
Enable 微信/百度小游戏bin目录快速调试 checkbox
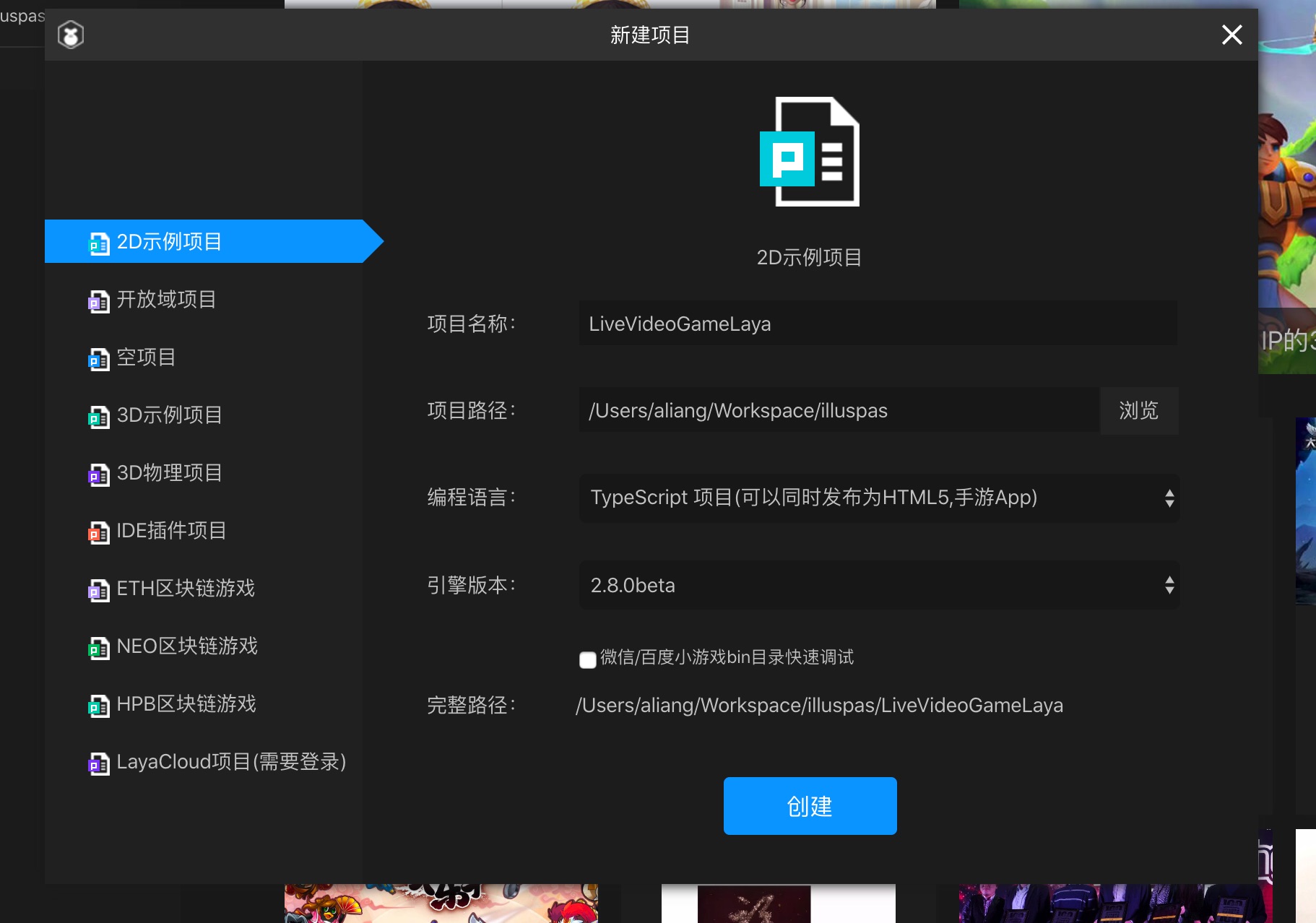pos(588,659)
